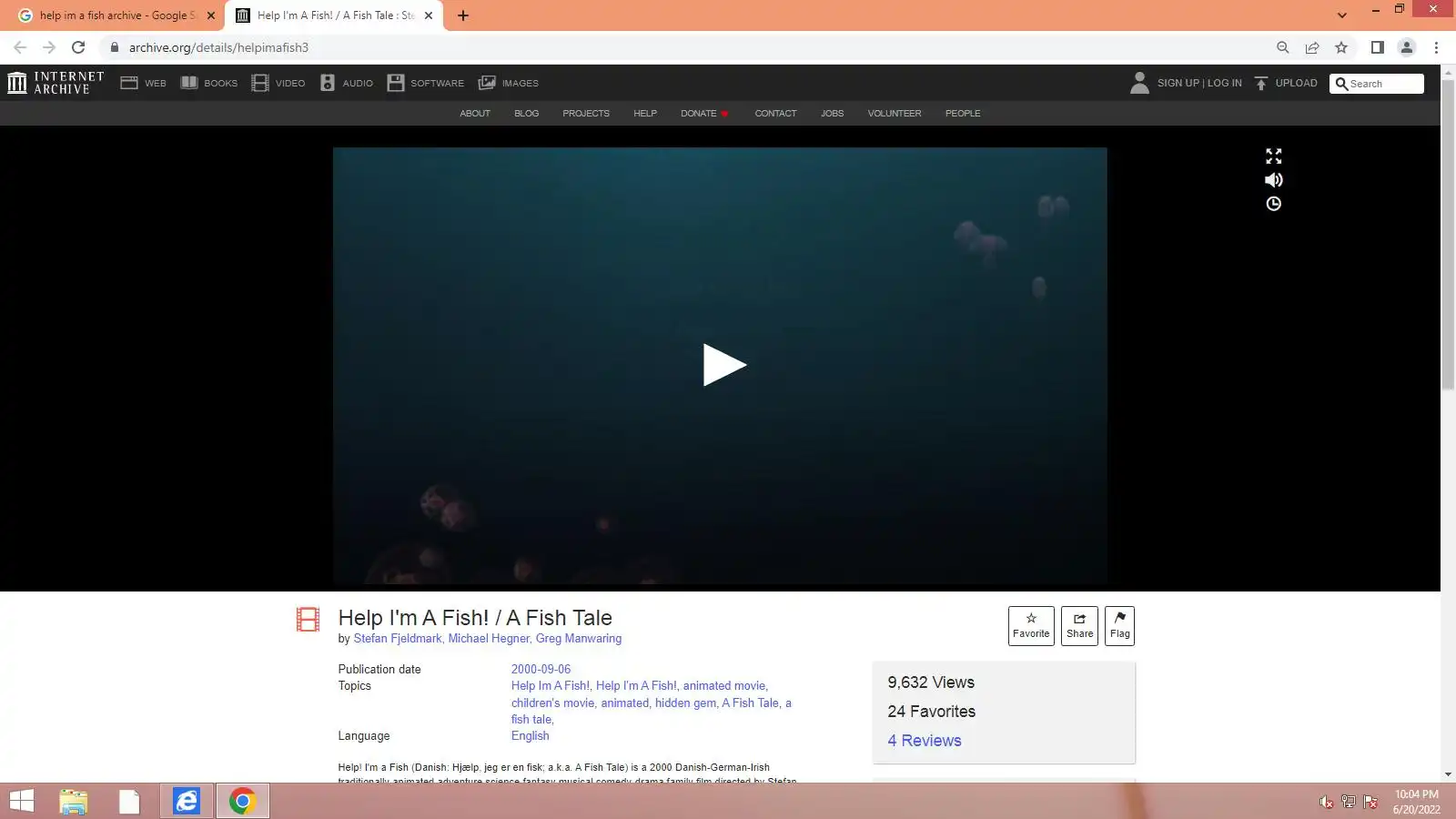Click the Upload arrow icon
1456x819 pixels.
pyautogui.click(x=1261, y=83)
